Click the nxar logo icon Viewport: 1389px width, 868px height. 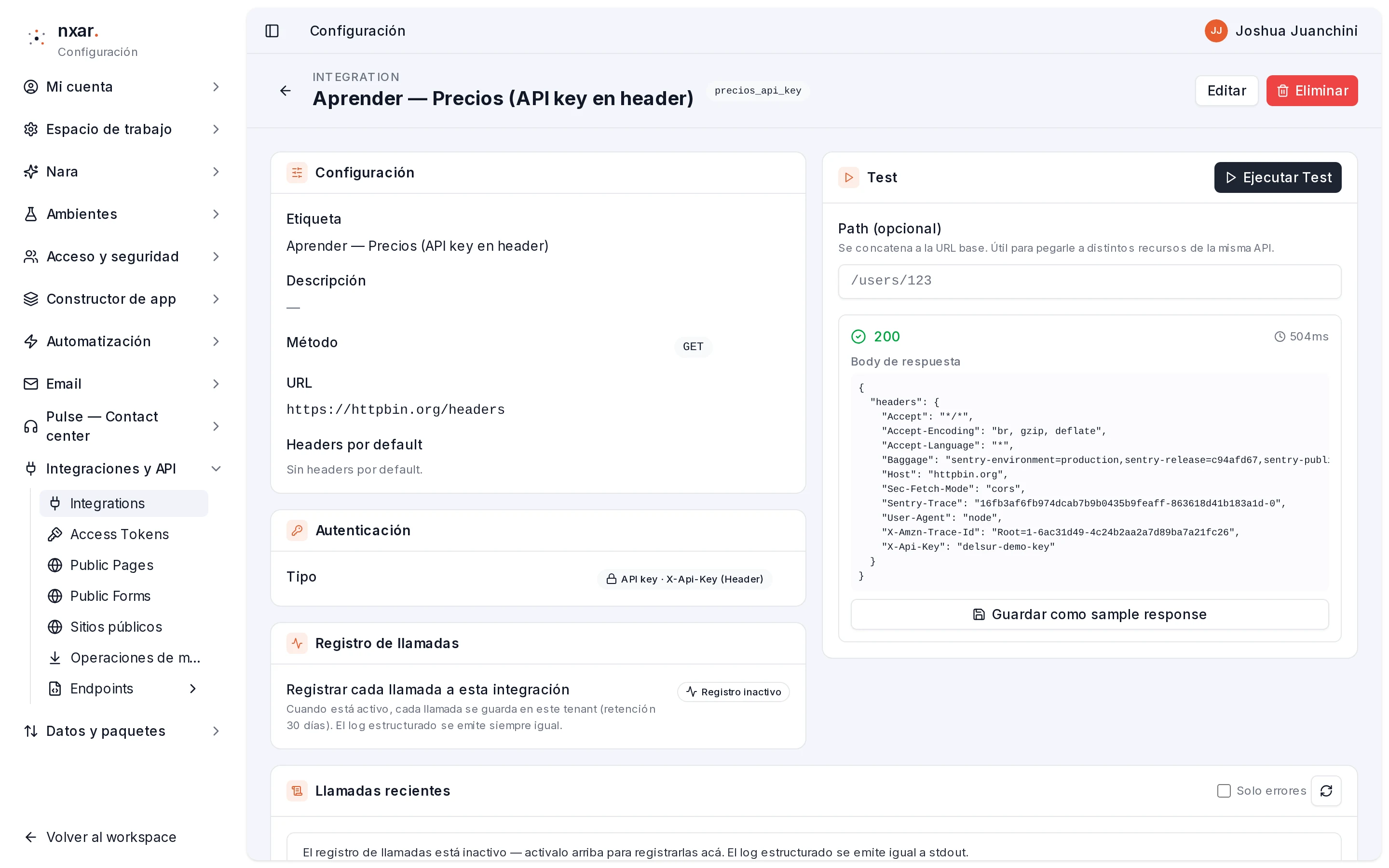coord(37,38)
